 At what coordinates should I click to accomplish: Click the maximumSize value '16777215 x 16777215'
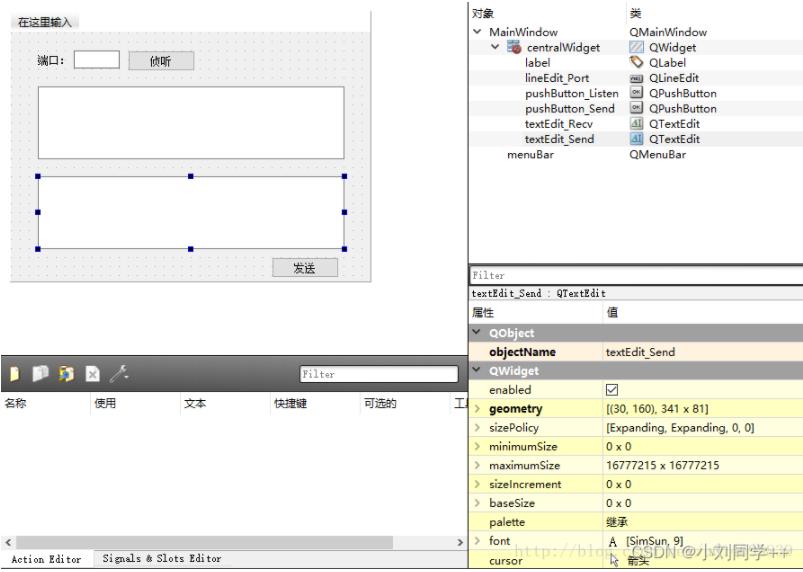coord(663,465)
